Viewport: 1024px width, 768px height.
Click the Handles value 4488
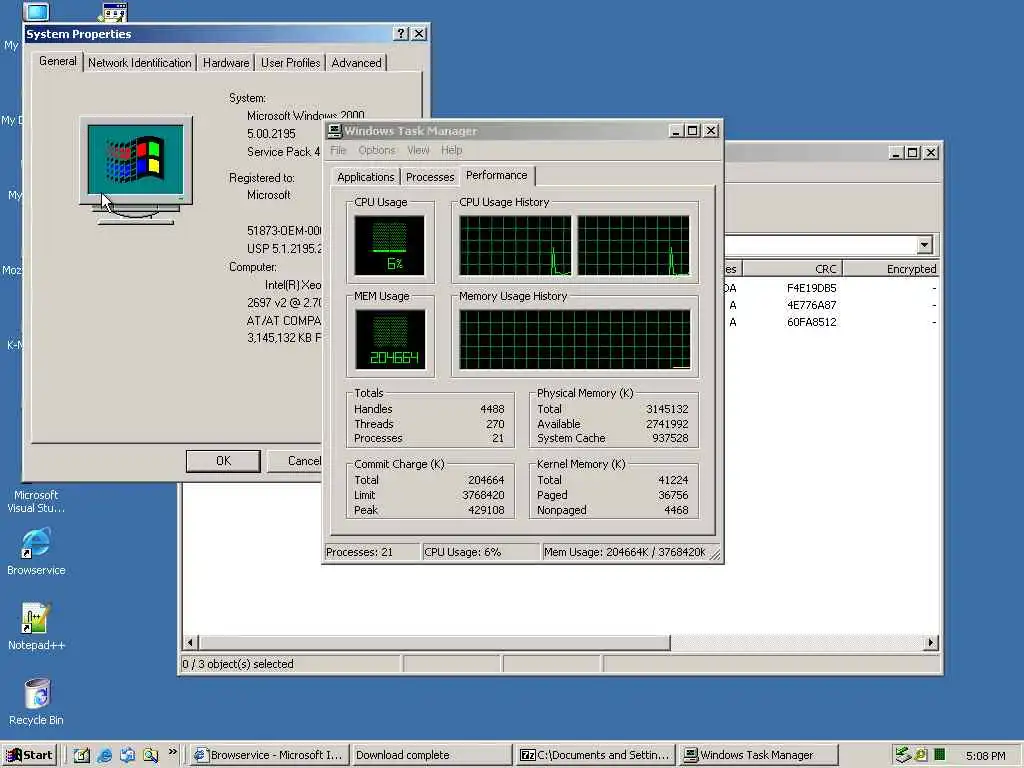coord(492,409)
